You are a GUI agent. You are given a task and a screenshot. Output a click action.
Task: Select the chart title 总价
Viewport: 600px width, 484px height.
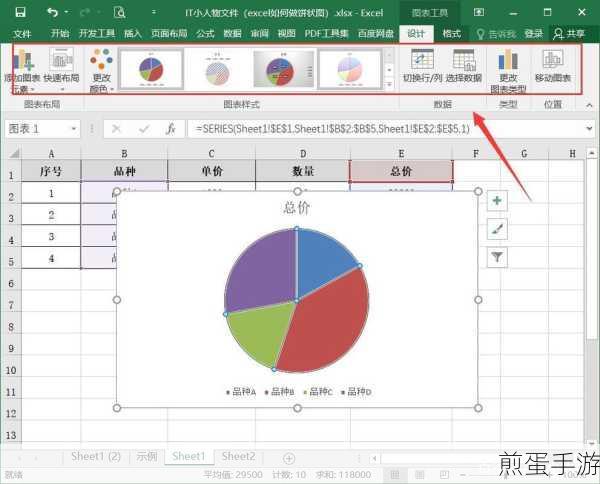pos(297,208)
